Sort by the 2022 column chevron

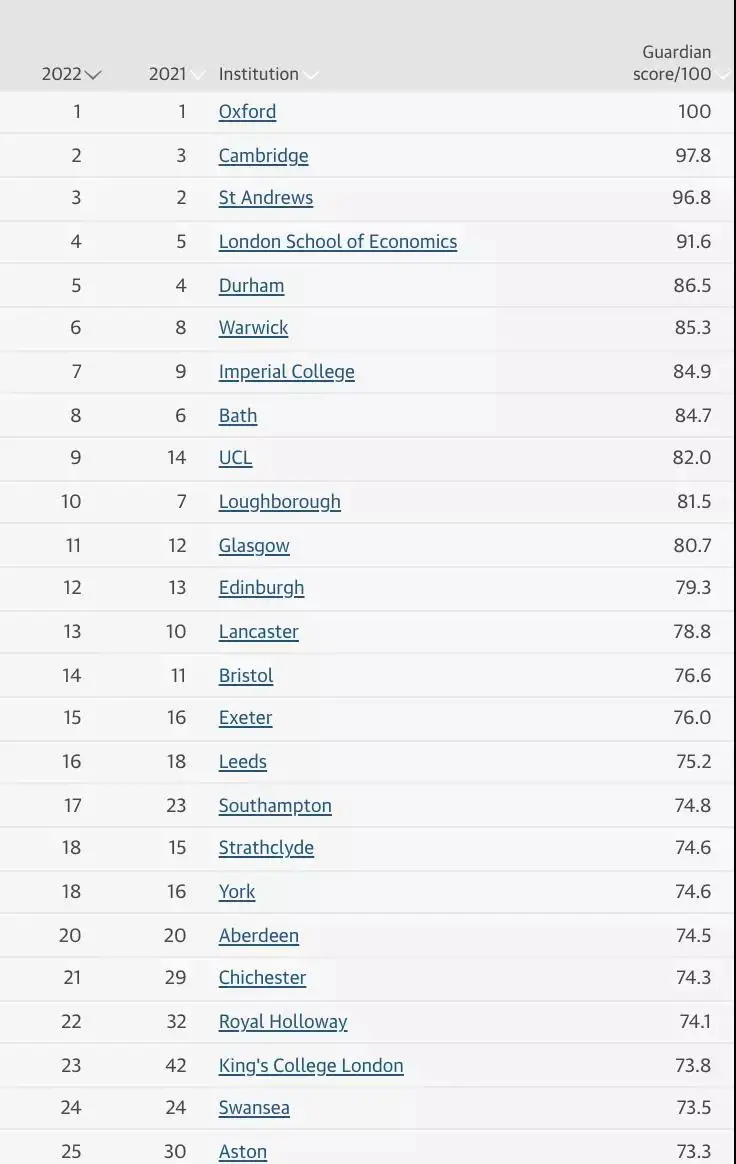pos(94,75)
